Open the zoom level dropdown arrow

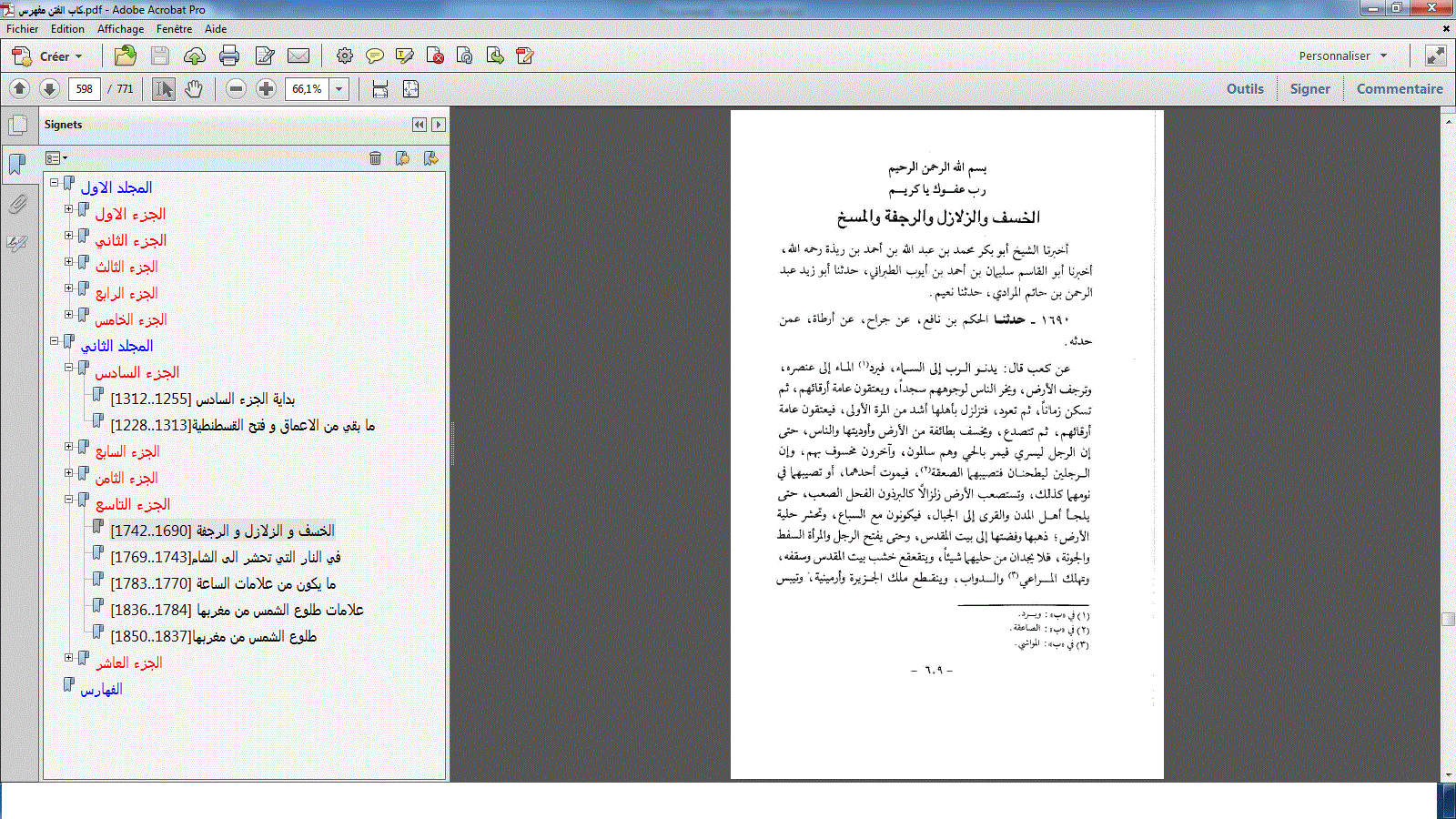coord(339,89)
